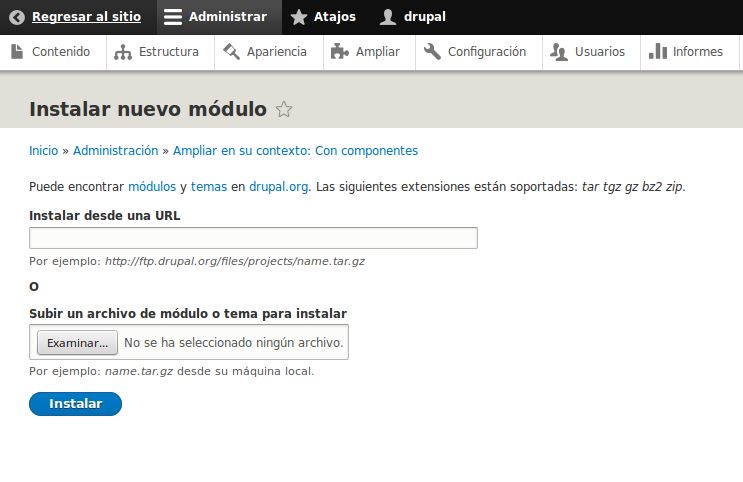Viewport: 743px width, 482px height.
Task: Visit the drupal.org link
Action: click(279, 187)
